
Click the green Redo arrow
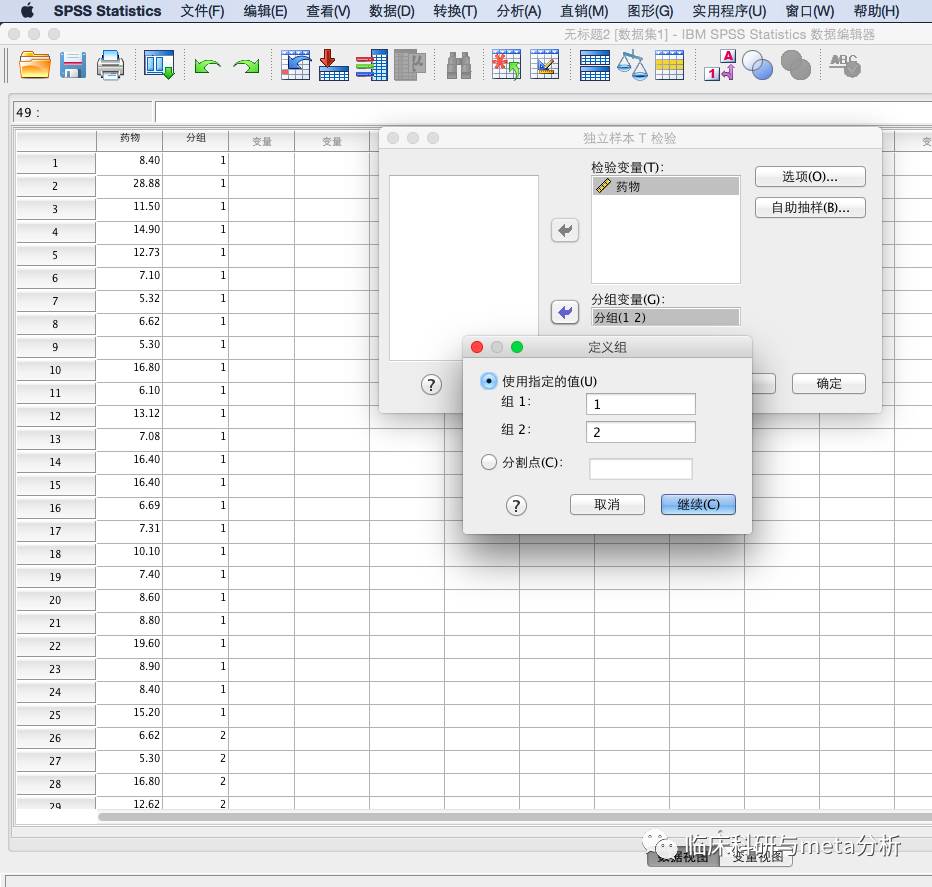(246, 65)
